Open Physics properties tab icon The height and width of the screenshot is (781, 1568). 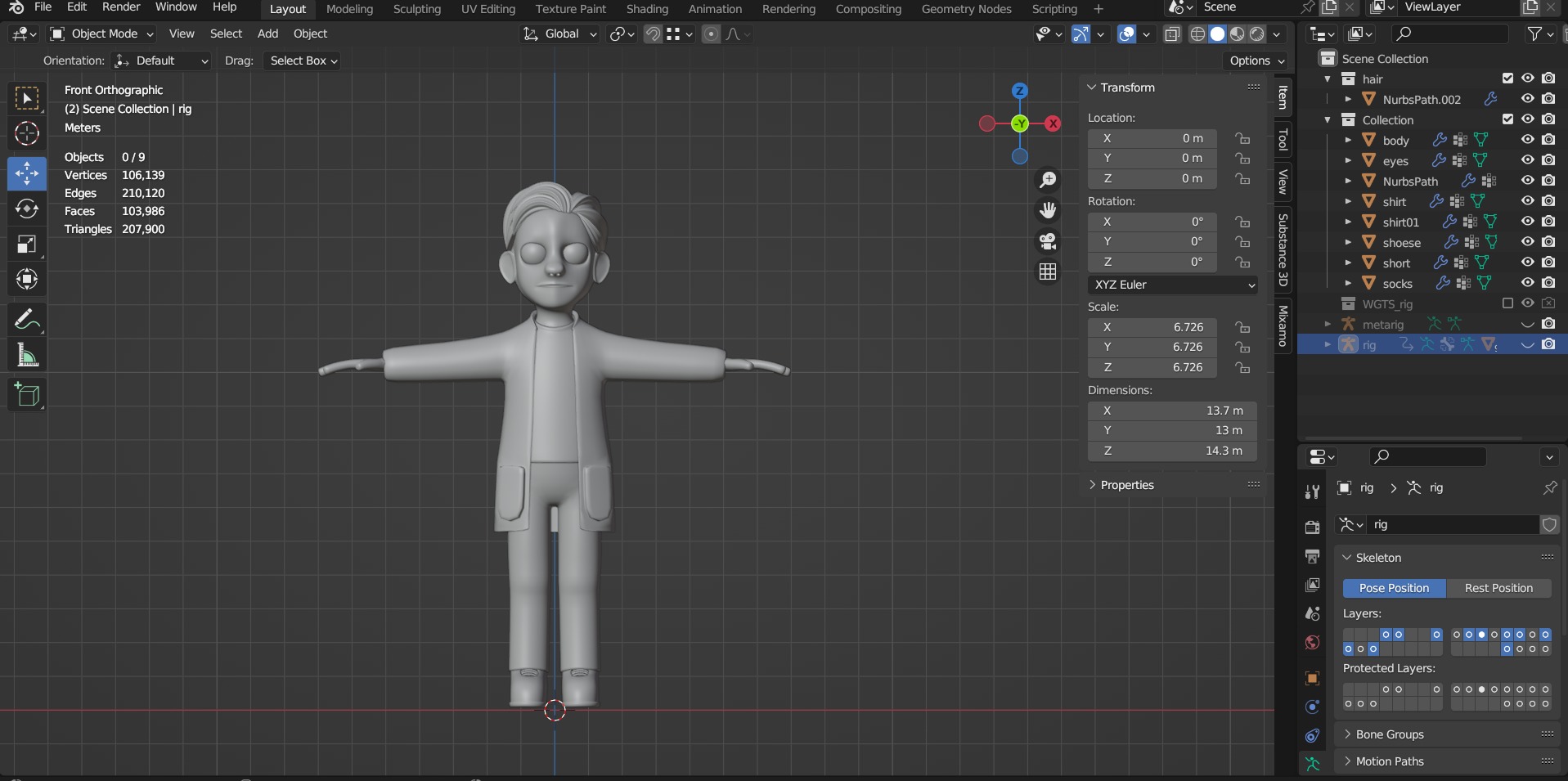pyautogui.click(x=1313, y=707)
